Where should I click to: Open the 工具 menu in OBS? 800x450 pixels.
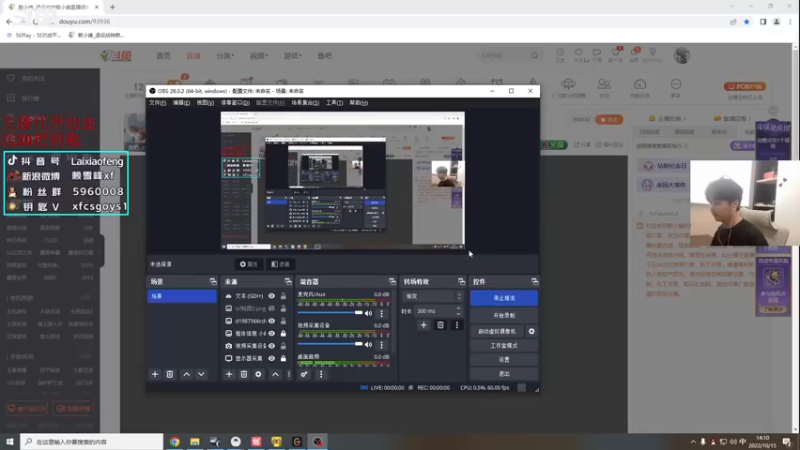(334, 103)
